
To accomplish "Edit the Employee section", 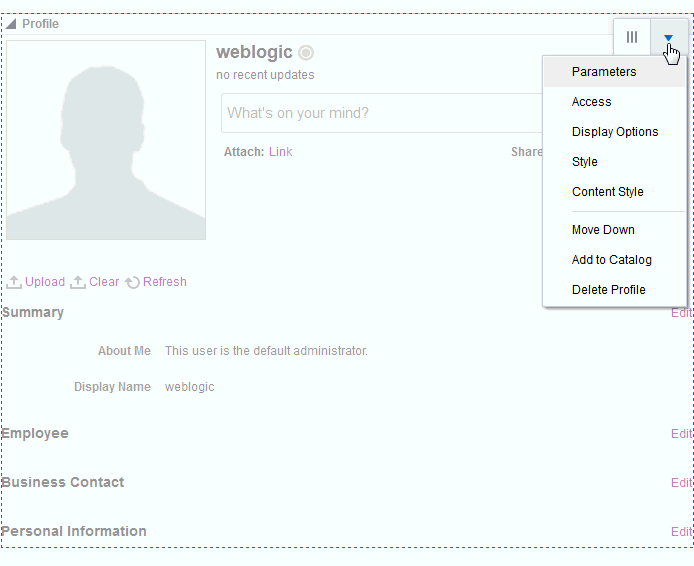I will point(681,434).
